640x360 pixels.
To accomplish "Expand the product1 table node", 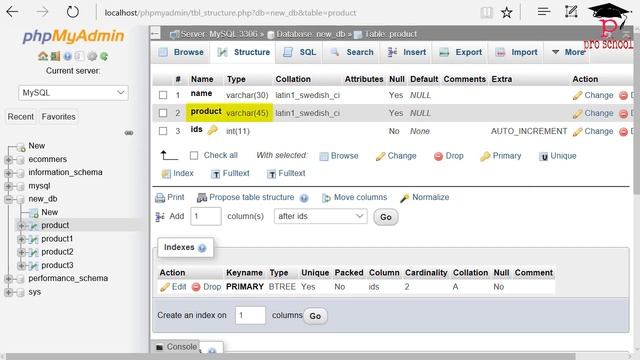I will [22, 239].
